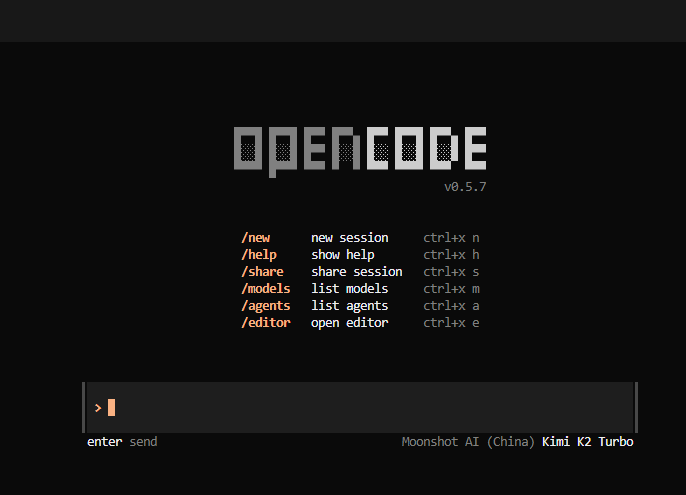Click the 'ctrl+x s' shortcut text
The height and width of the screenshot is (495, 686).
451,272
